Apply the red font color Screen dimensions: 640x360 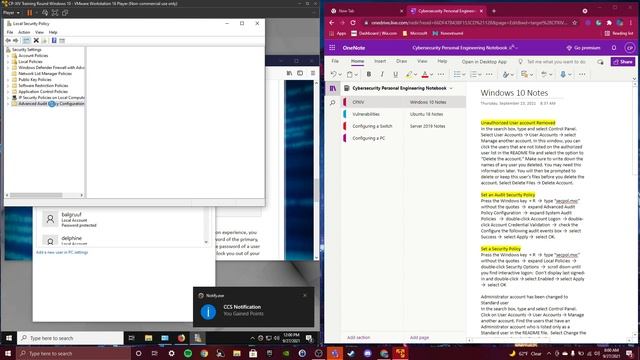point(425,74)
